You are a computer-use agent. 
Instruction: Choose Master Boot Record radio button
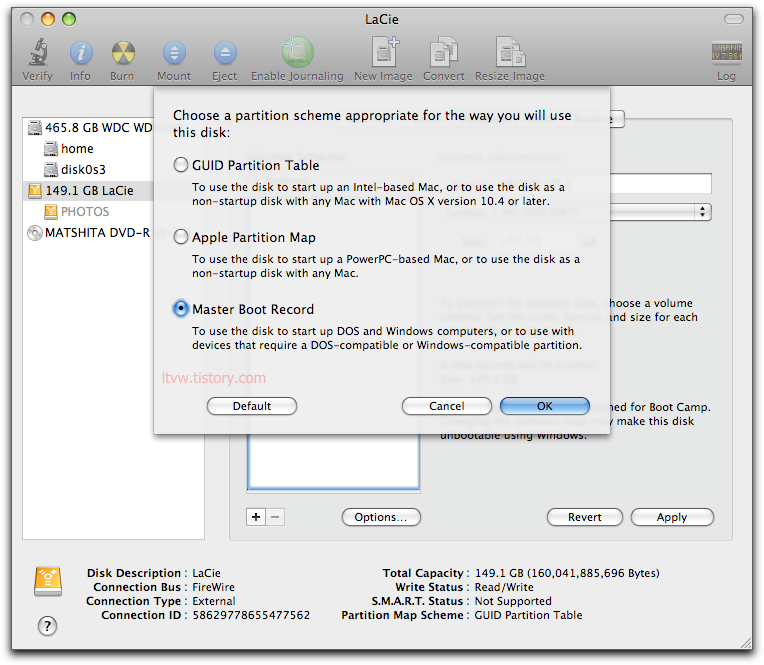[181, 308]
